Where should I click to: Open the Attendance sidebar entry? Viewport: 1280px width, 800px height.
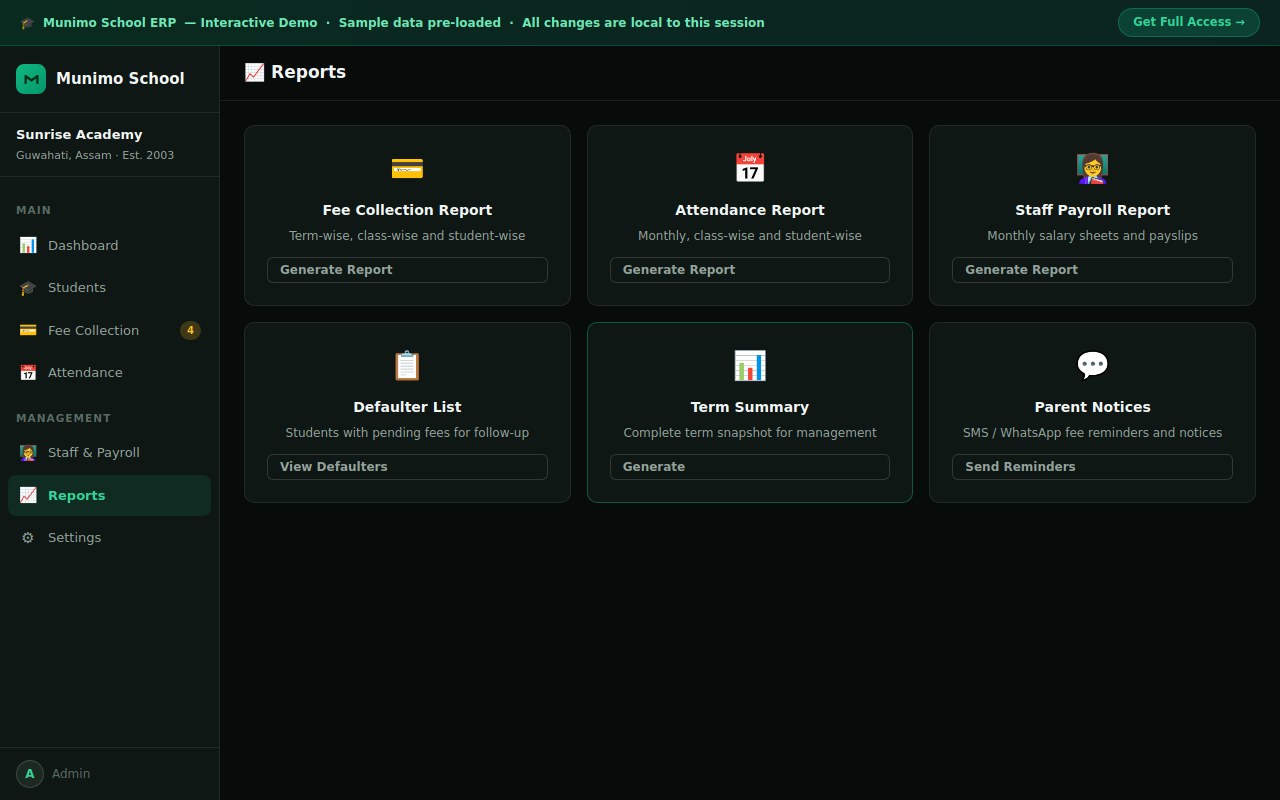[110, 373]
